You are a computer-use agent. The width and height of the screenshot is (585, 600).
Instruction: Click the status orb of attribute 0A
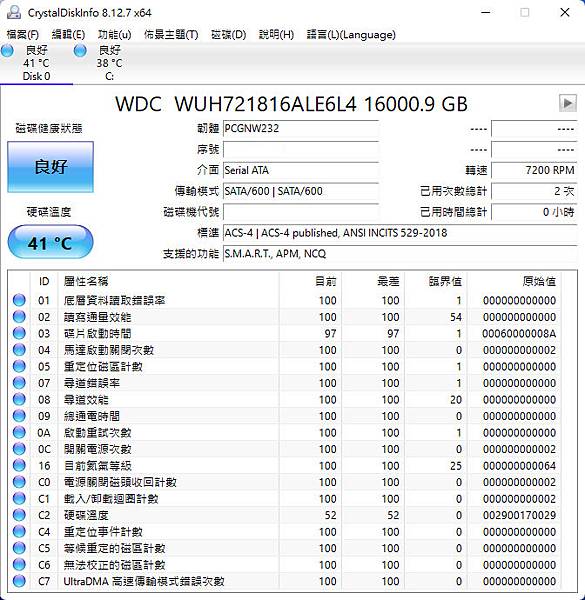19,432
